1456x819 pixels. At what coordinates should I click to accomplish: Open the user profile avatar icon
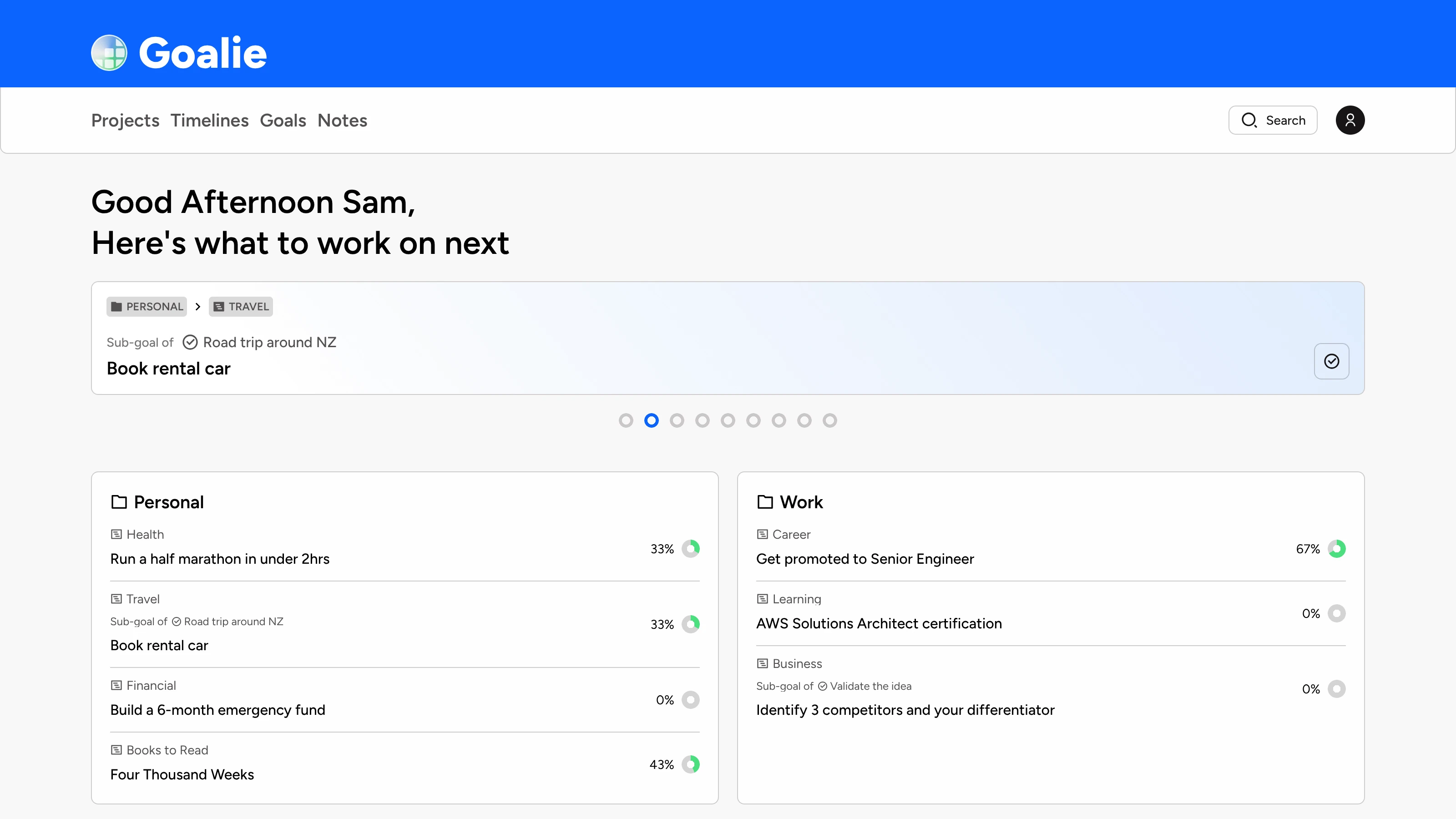pyautogui.click(x=1350, y=120)
